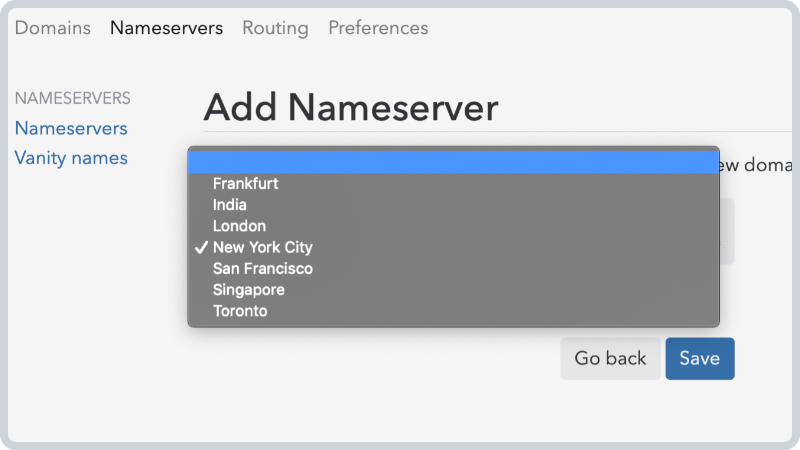Select the blank highlighted option in list
This screenshot has width=800, height=450.
click(x=454, y=162)
